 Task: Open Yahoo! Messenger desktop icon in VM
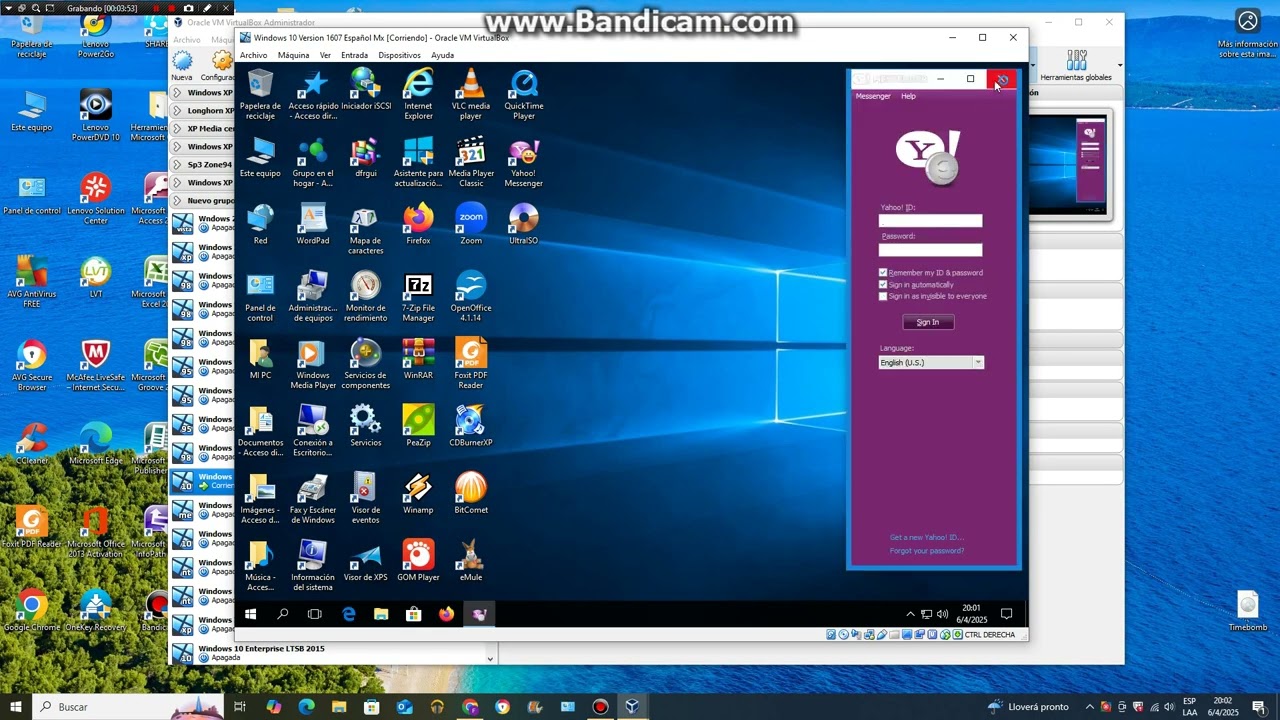(523, 162)
